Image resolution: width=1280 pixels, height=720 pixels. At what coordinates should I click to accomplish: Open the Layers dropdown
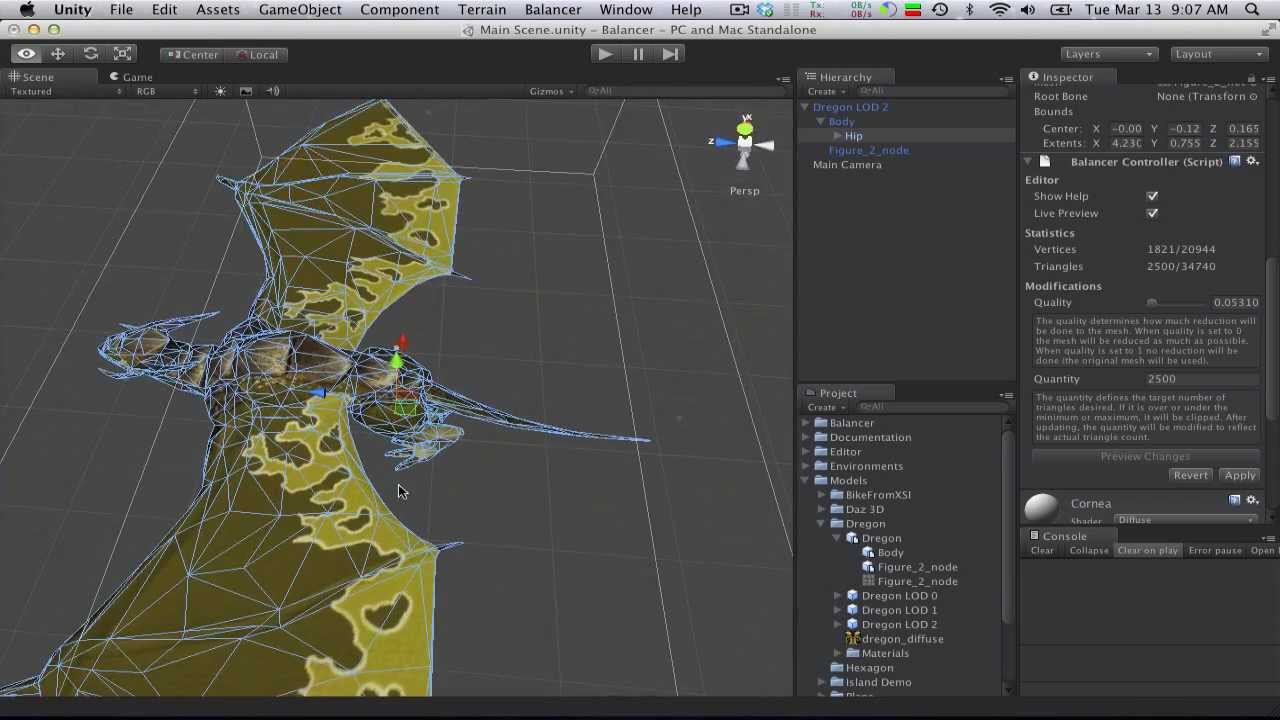(1108, 54)
